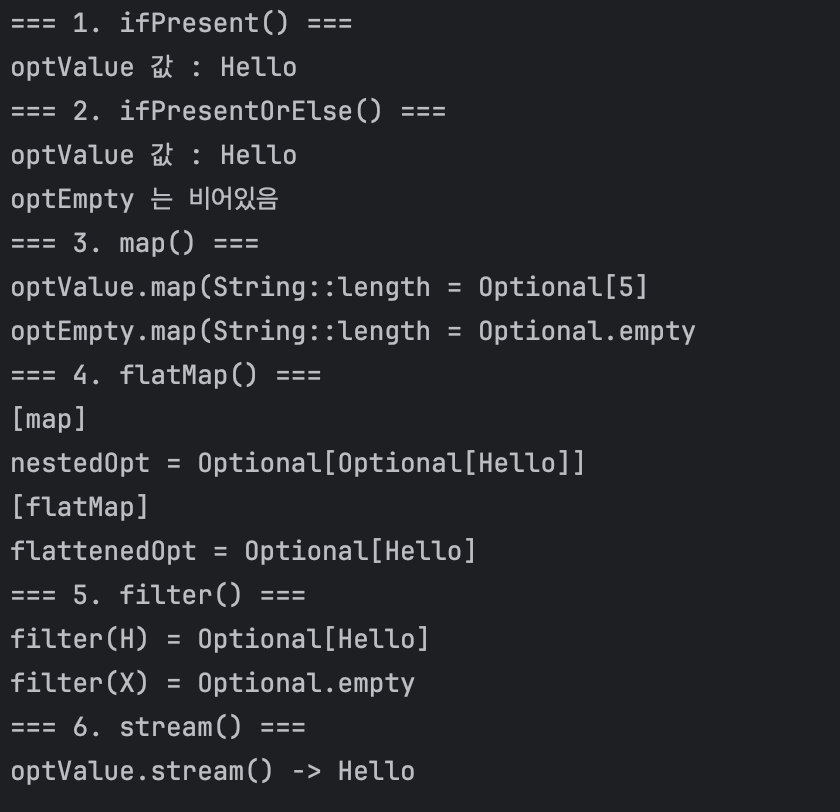The image size is (840, 812).
Task: Click the "[flatMap]" label line
Action: click(x=80, y=507)
